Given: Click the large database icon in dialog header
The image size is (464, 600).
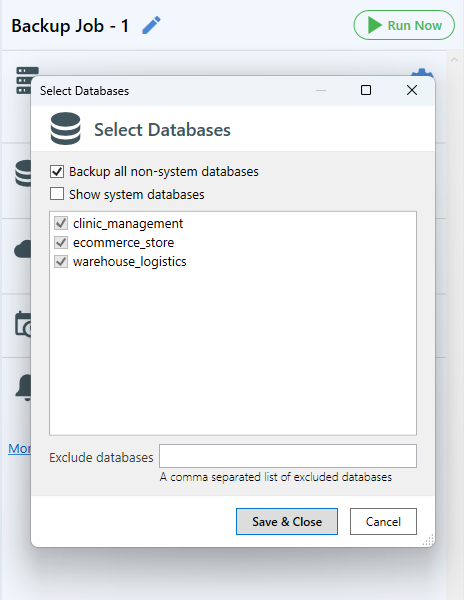Looking at the screenshot, I should [65, 129].
